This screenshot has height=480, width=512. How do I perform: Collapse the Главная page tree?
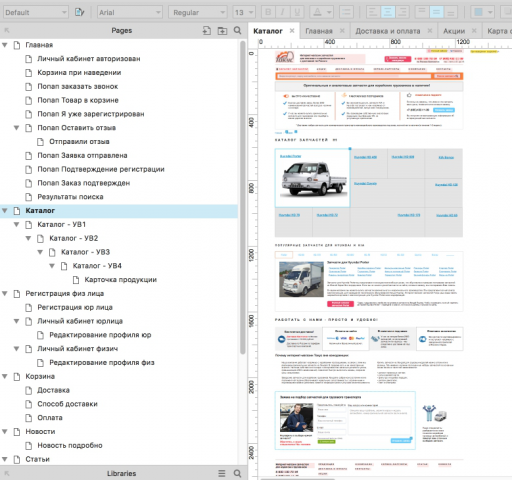[5, 45]
